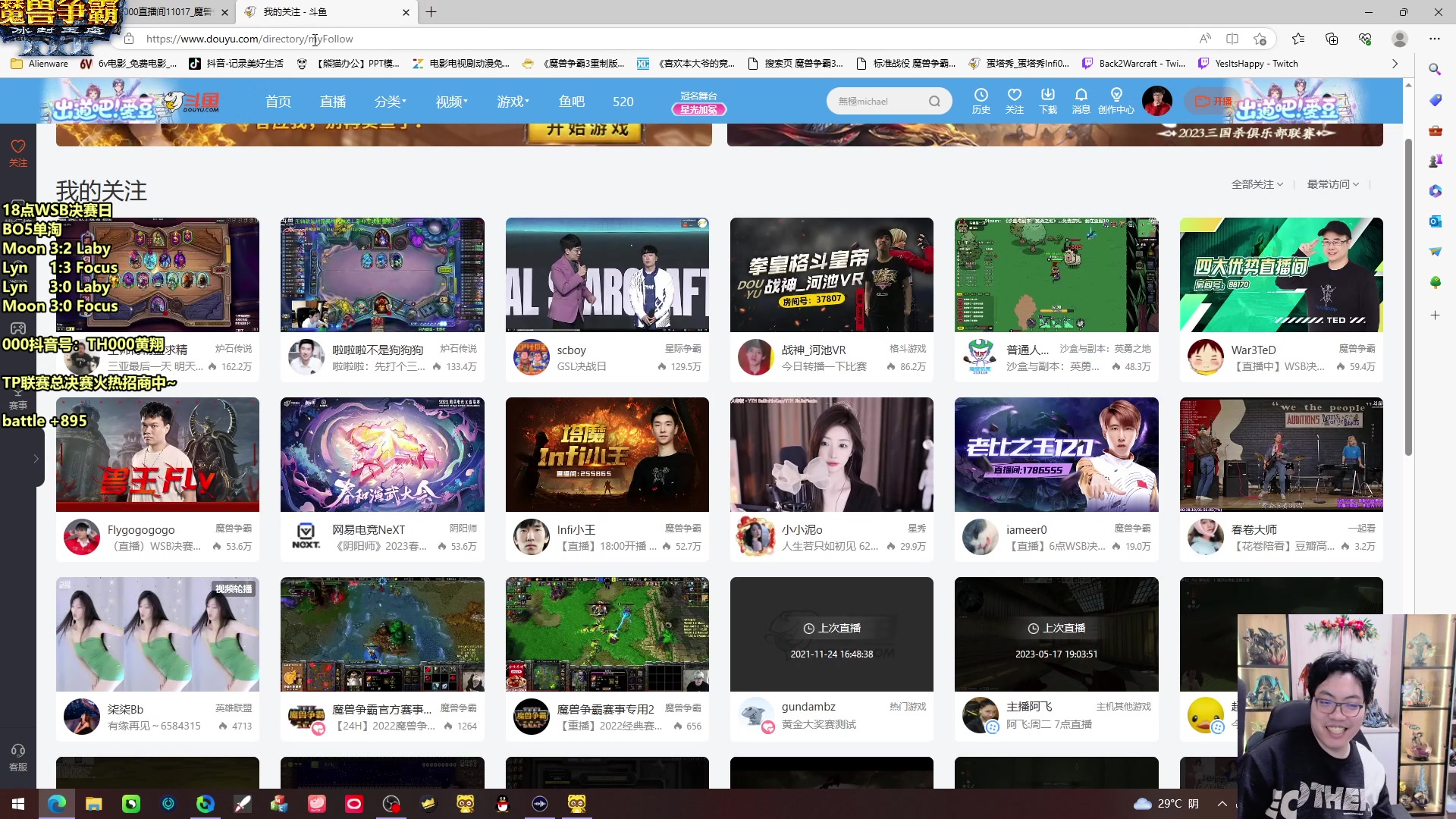Click 魔兽争霸赛事专用2 channel name

tap(605, 709)
